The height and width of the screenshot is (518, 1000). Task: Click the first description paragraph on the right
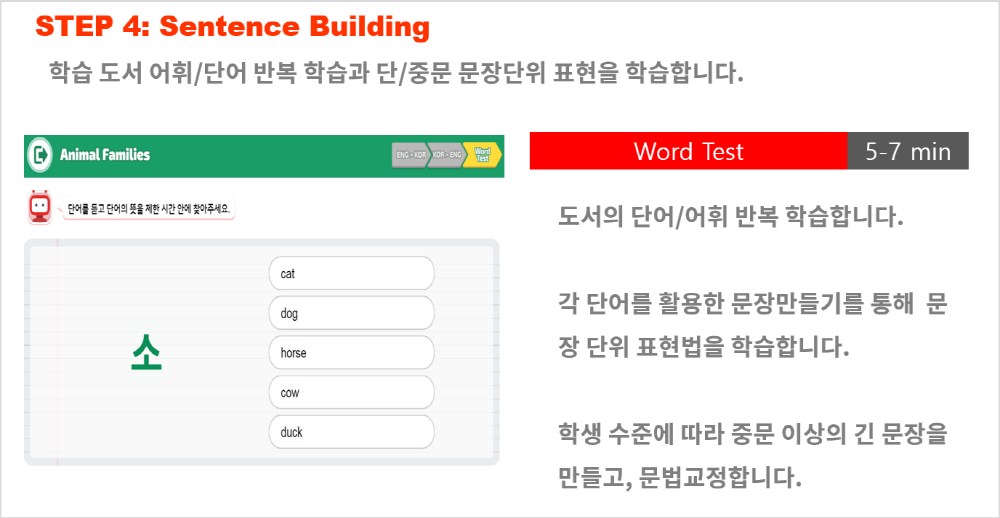pyautogui.click(x=731, y=218)
